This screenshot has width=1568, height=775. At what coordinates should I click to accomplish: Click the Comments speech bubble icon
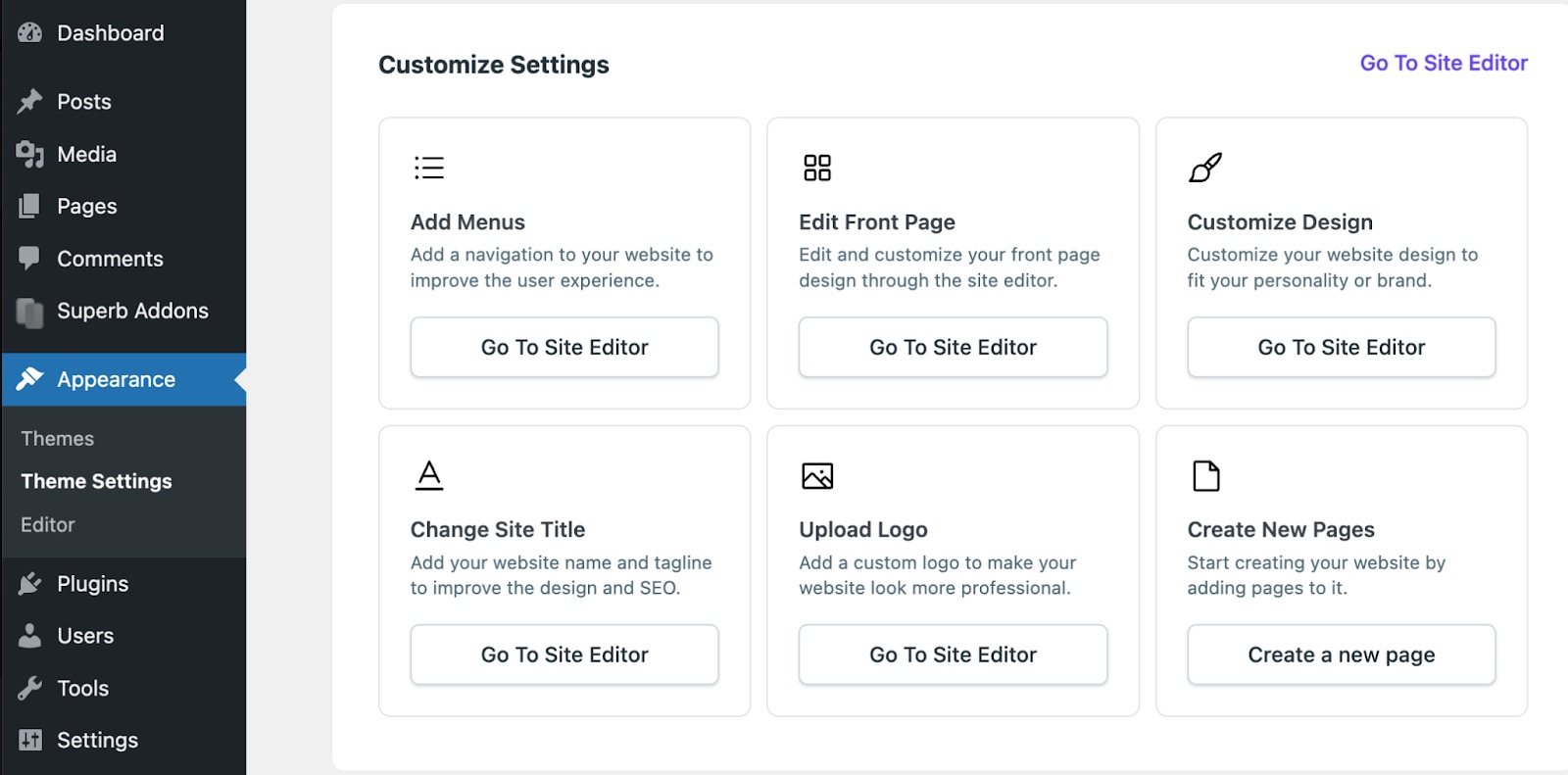[29, 258]
